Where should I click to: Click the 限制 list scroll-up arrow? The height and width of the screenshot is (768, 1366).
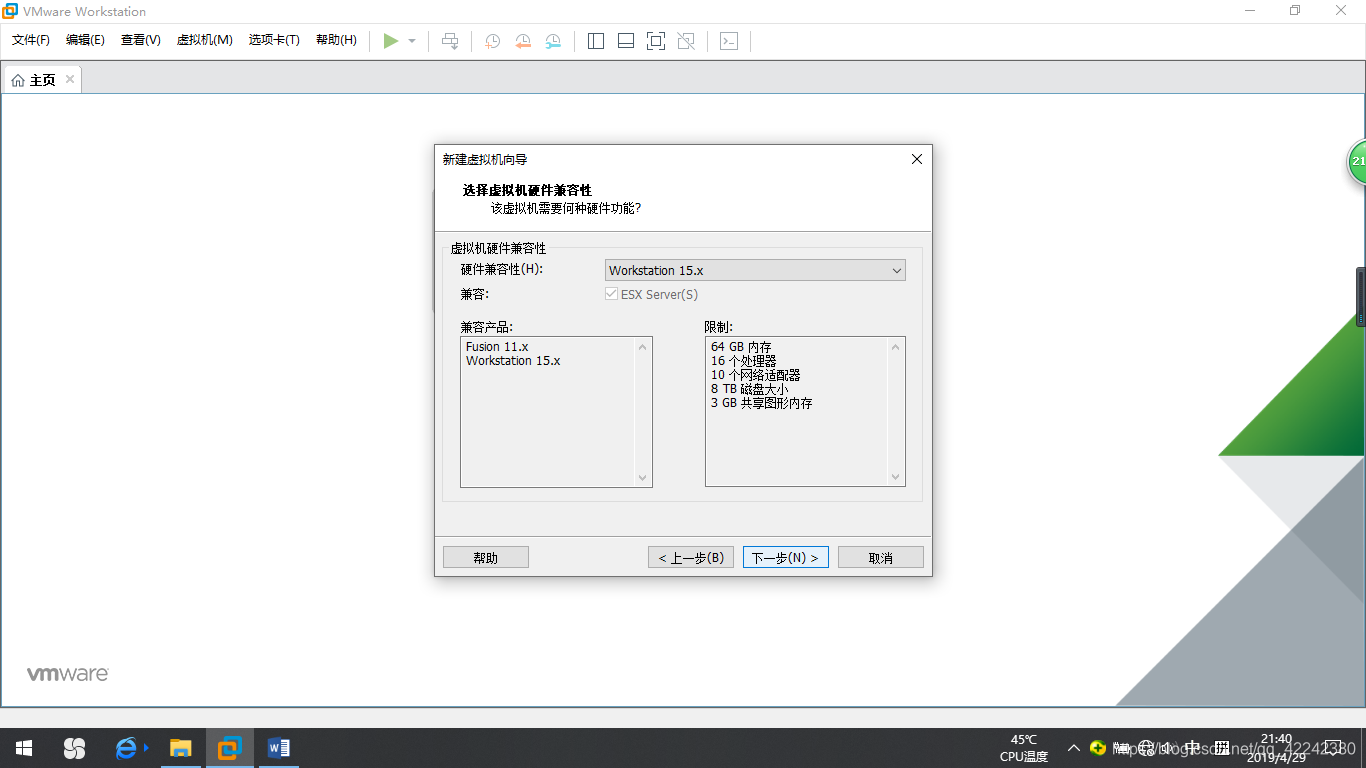[896, 347]
